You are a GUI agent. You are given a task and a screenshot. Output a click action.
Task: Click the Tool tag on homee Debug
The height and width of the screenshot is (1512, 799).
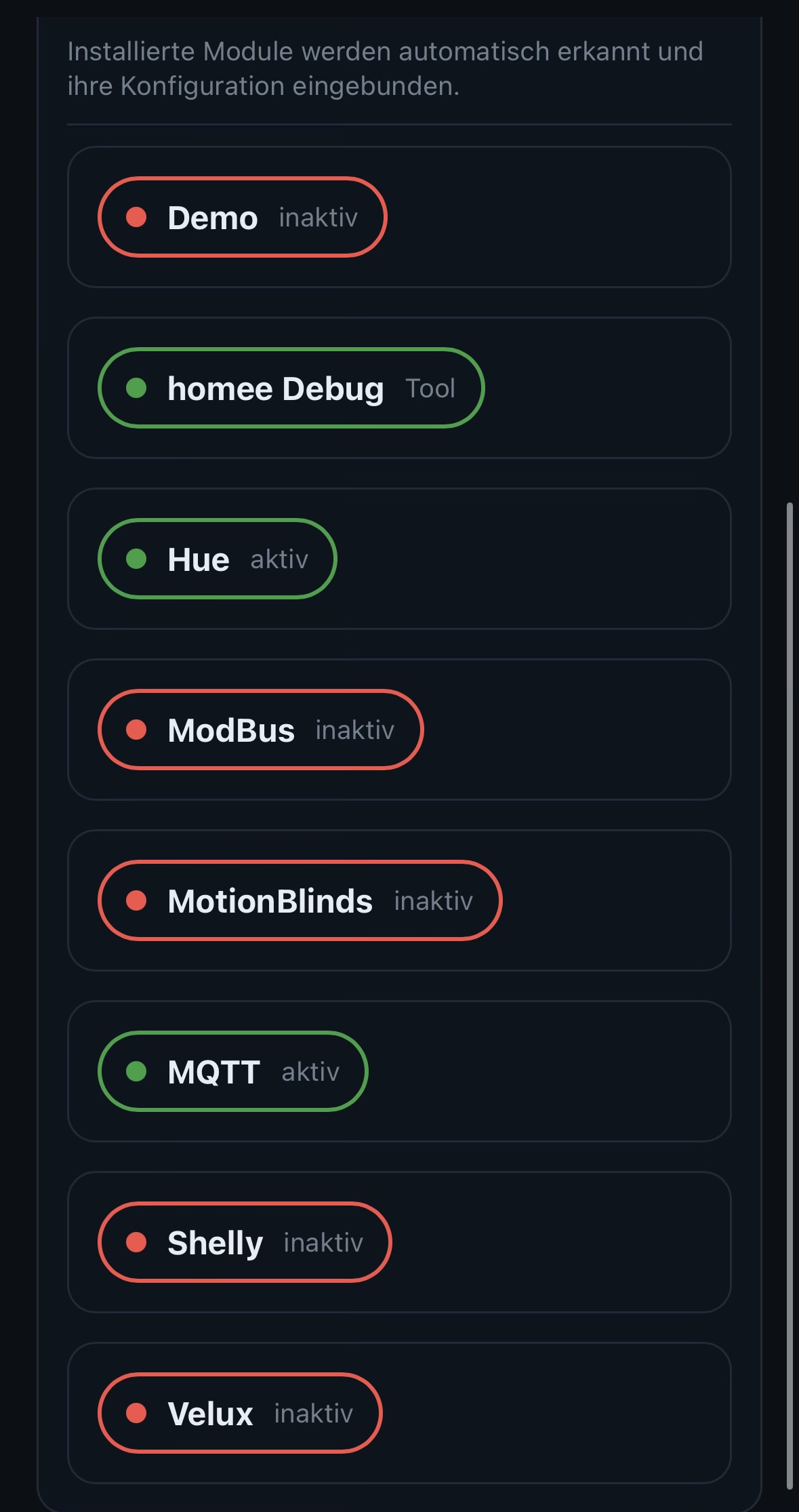pyautogui.click(x=430, y=389)
